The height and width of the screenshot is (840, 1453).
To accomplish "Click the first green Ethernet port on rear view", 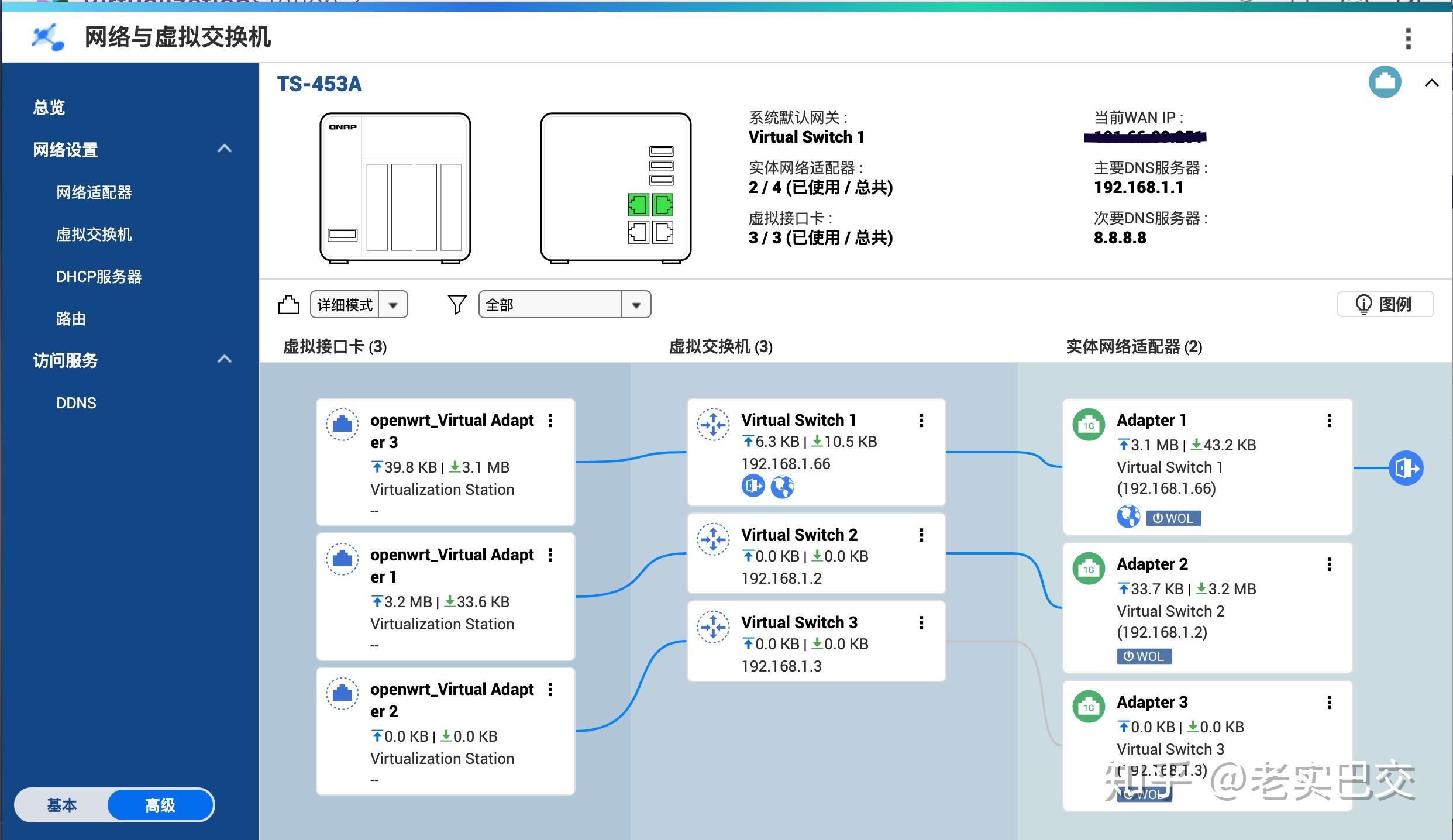I will (638, 205).
